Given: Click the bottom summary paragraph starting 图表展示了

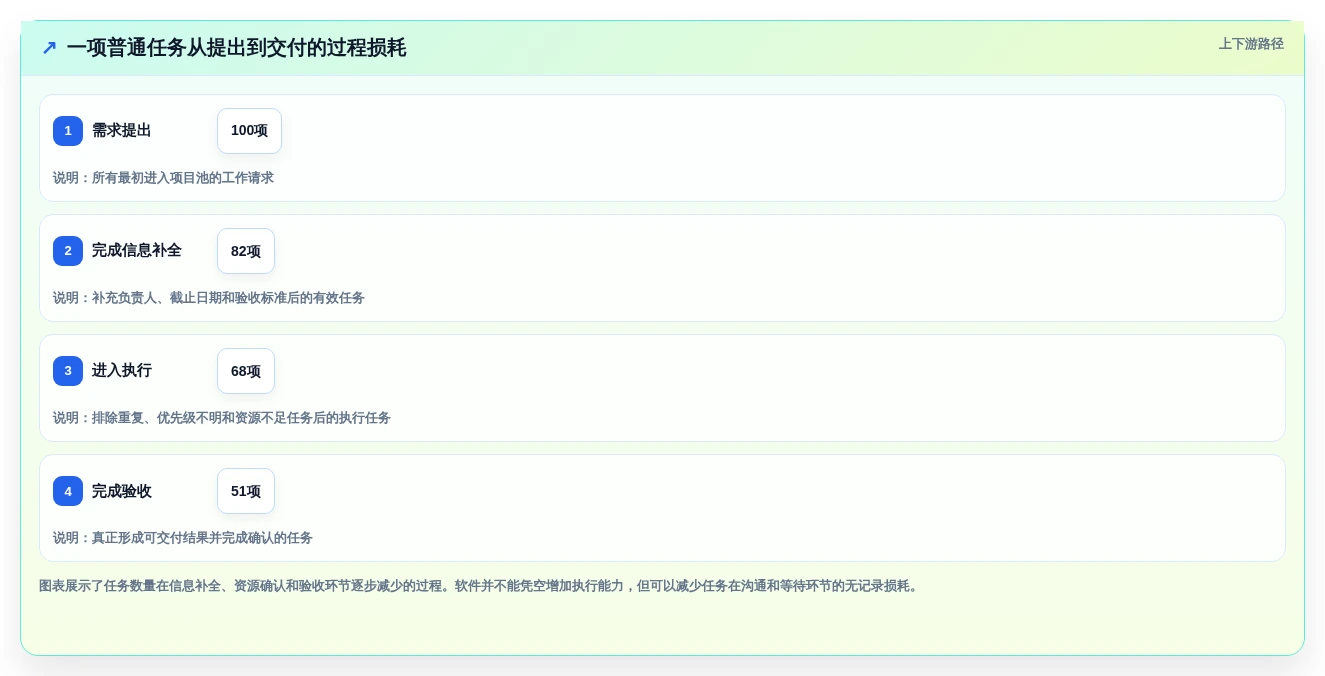Looking at the screenshot, I should tap(481, 586).
